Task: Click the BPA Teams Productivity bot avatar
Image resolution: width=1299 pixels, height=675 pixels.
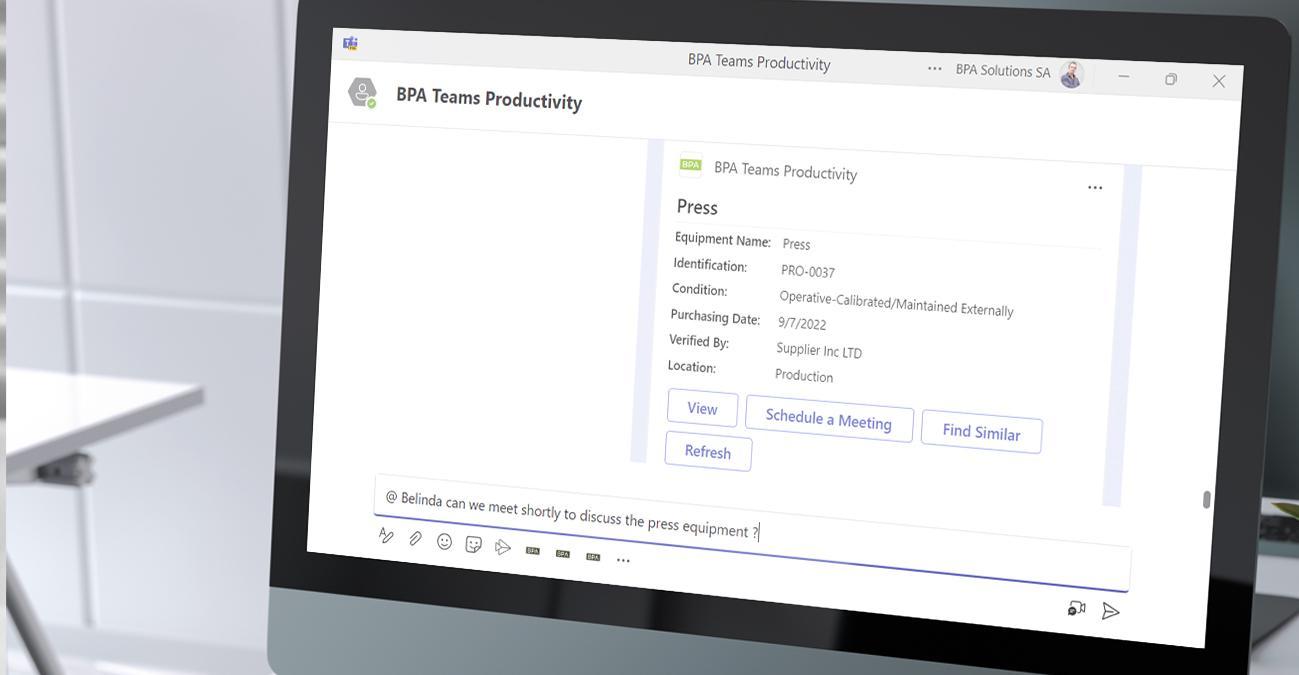Action: (x=362, y=93)
